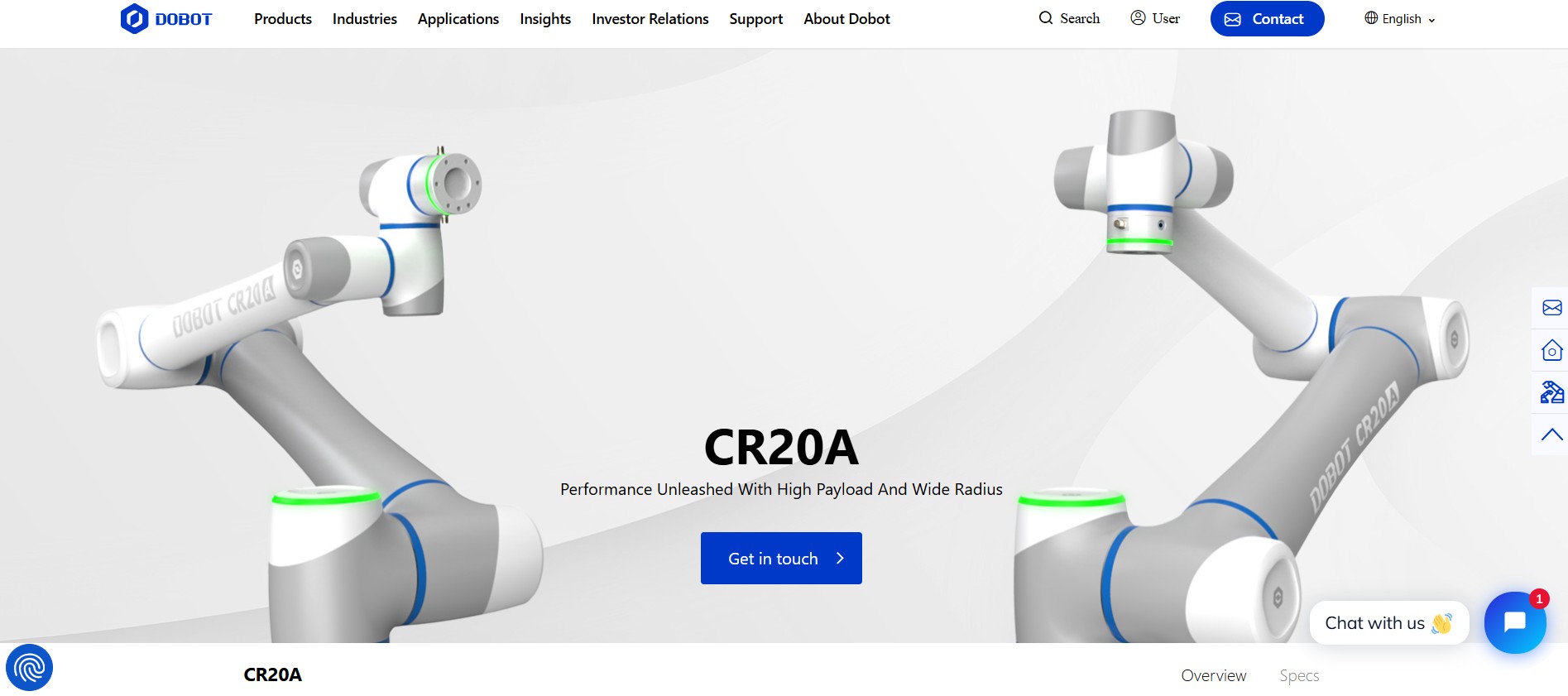Open the Industries menu
This screenshot has width=1568, height=696.
(x=365, y=18)
